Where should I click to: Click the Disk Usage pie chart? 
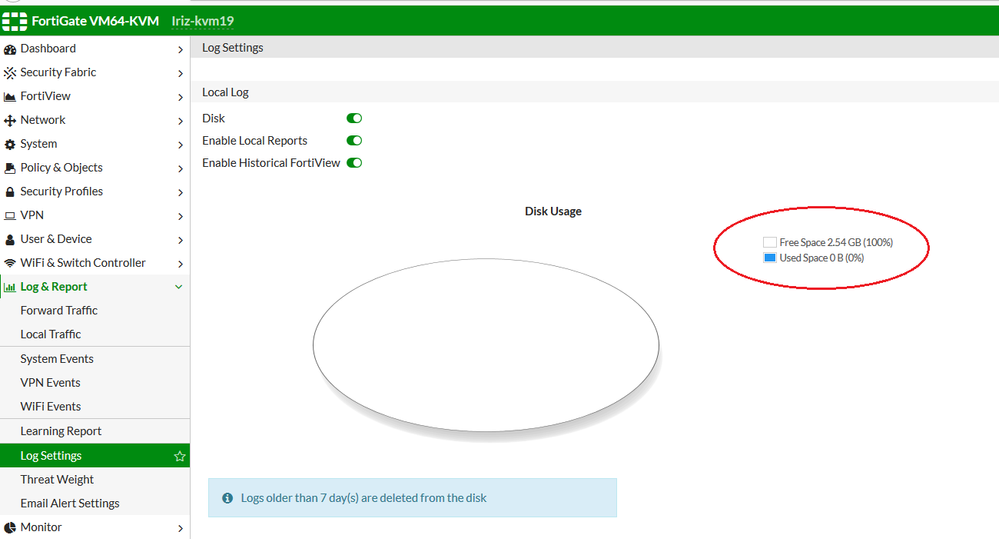point(486,345)
